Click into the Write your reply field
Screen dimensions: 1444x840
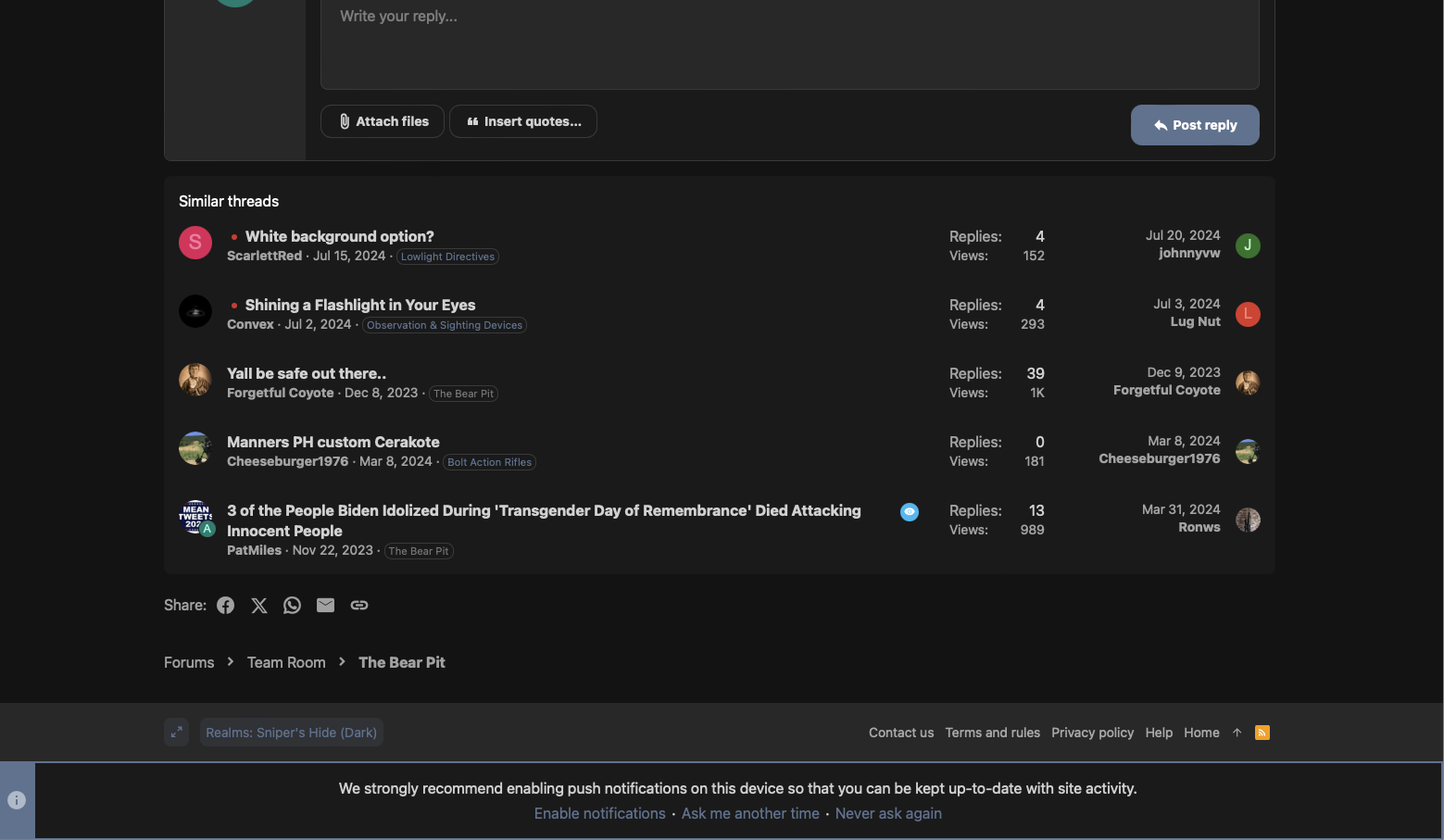click(x=789, y=42)
